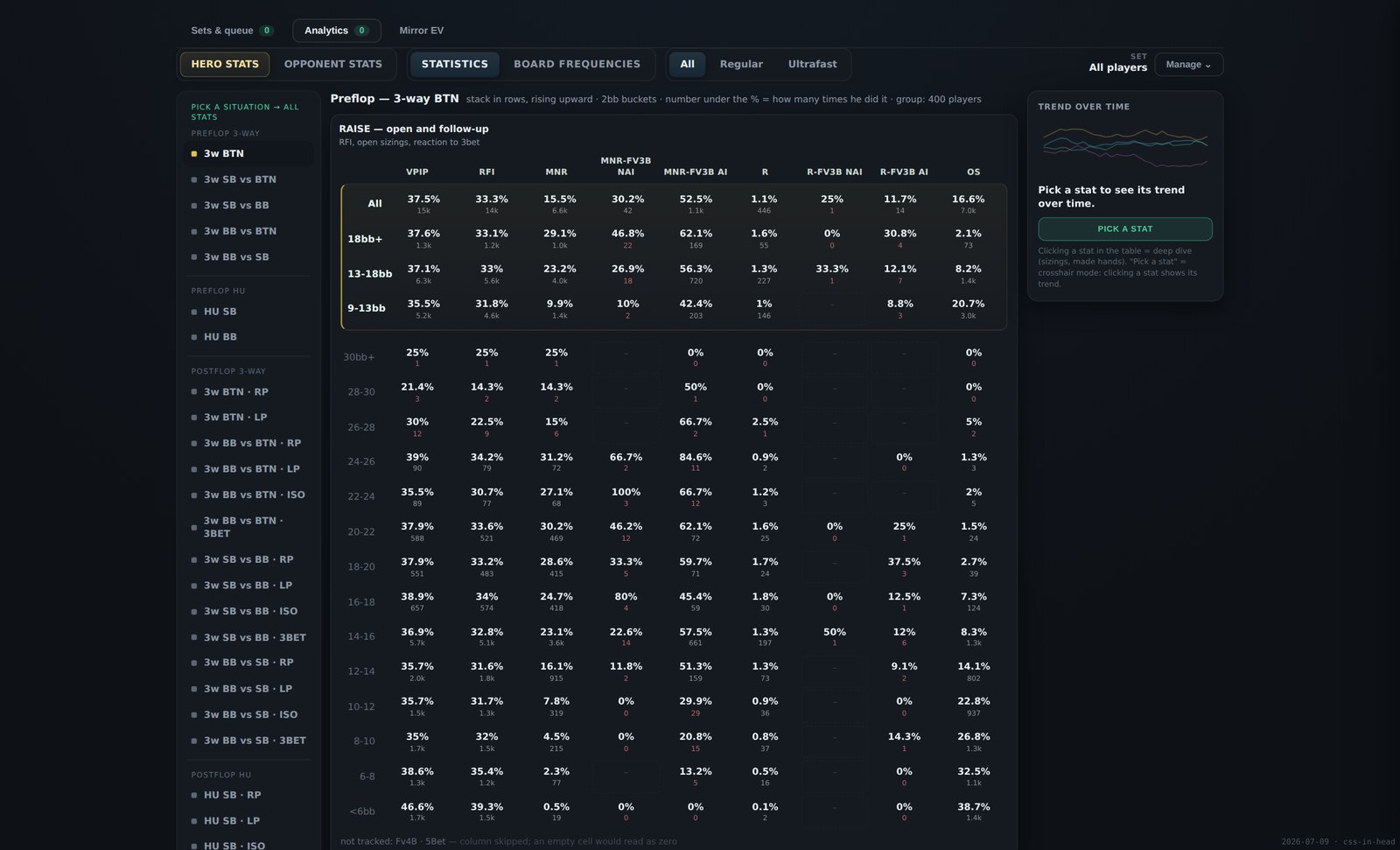This screenshot has width=1400, height=850.
Task: Select 3w SB vs BB · ISO
Action: [249, 612]
